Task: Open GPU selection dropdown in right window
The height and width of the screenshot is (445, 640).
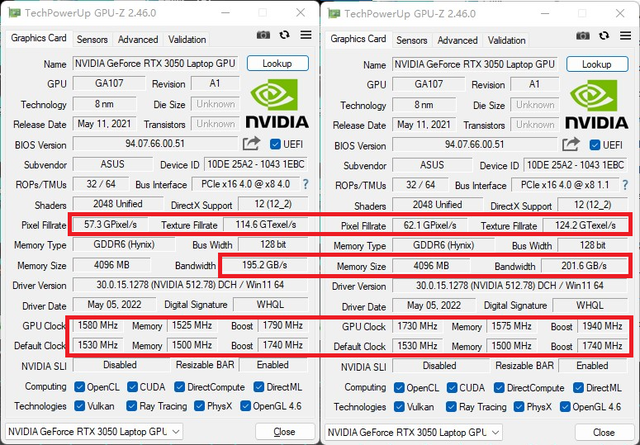Action: tap(413, 432)
